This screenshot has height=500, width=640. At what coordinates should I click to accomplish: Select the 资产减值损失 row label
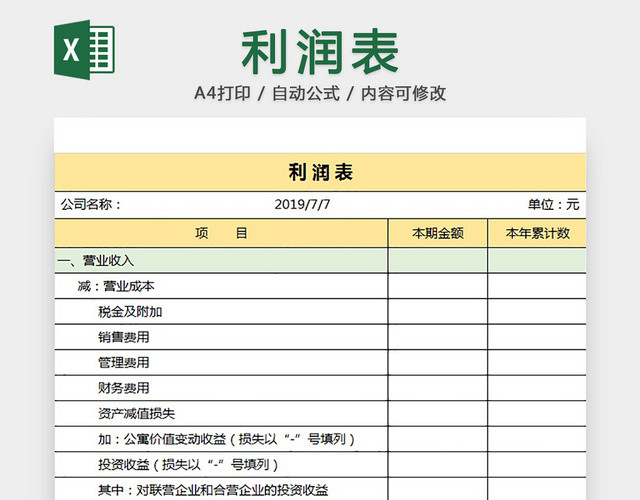(x=136, y=413)
